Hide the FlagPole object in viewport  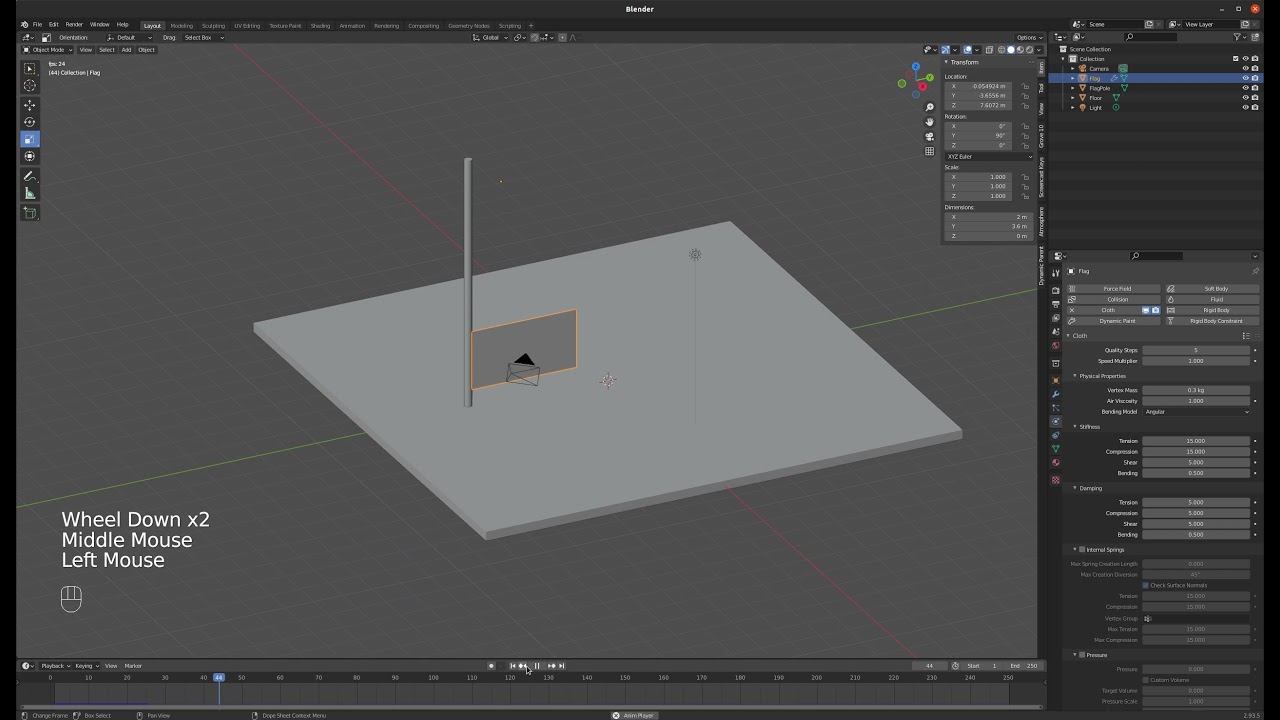(1246, 88)
